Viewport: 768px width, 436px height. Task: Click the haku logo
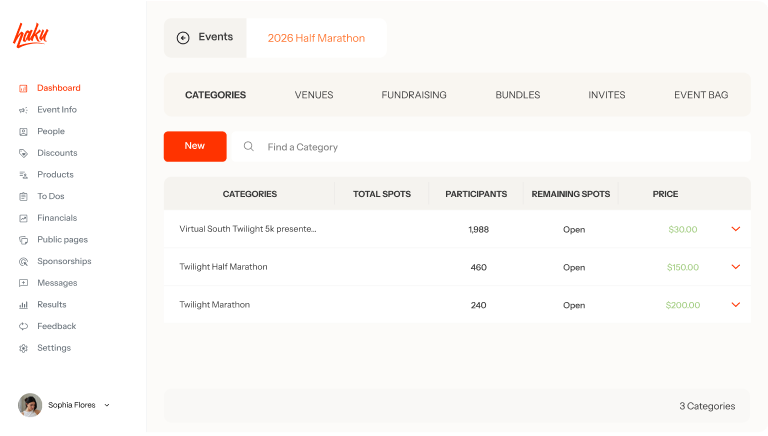pyautogui.click(x=31, y=35)
